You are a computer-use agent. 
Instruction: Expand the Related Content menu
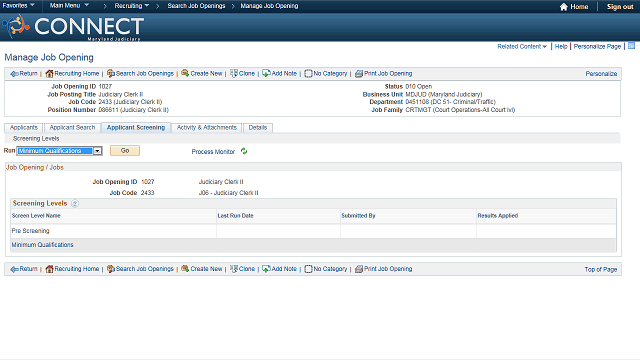coord(522,47)
